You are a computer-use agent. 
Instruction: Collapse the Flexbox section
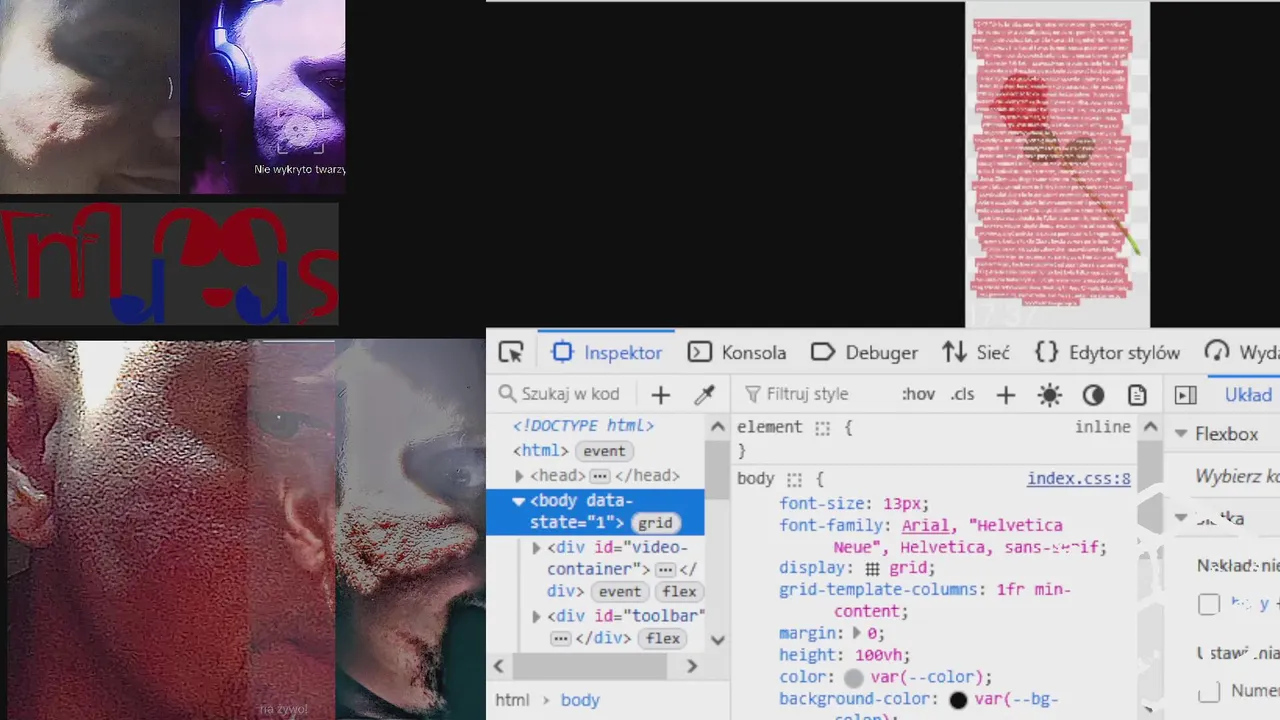pos(1181,434)
